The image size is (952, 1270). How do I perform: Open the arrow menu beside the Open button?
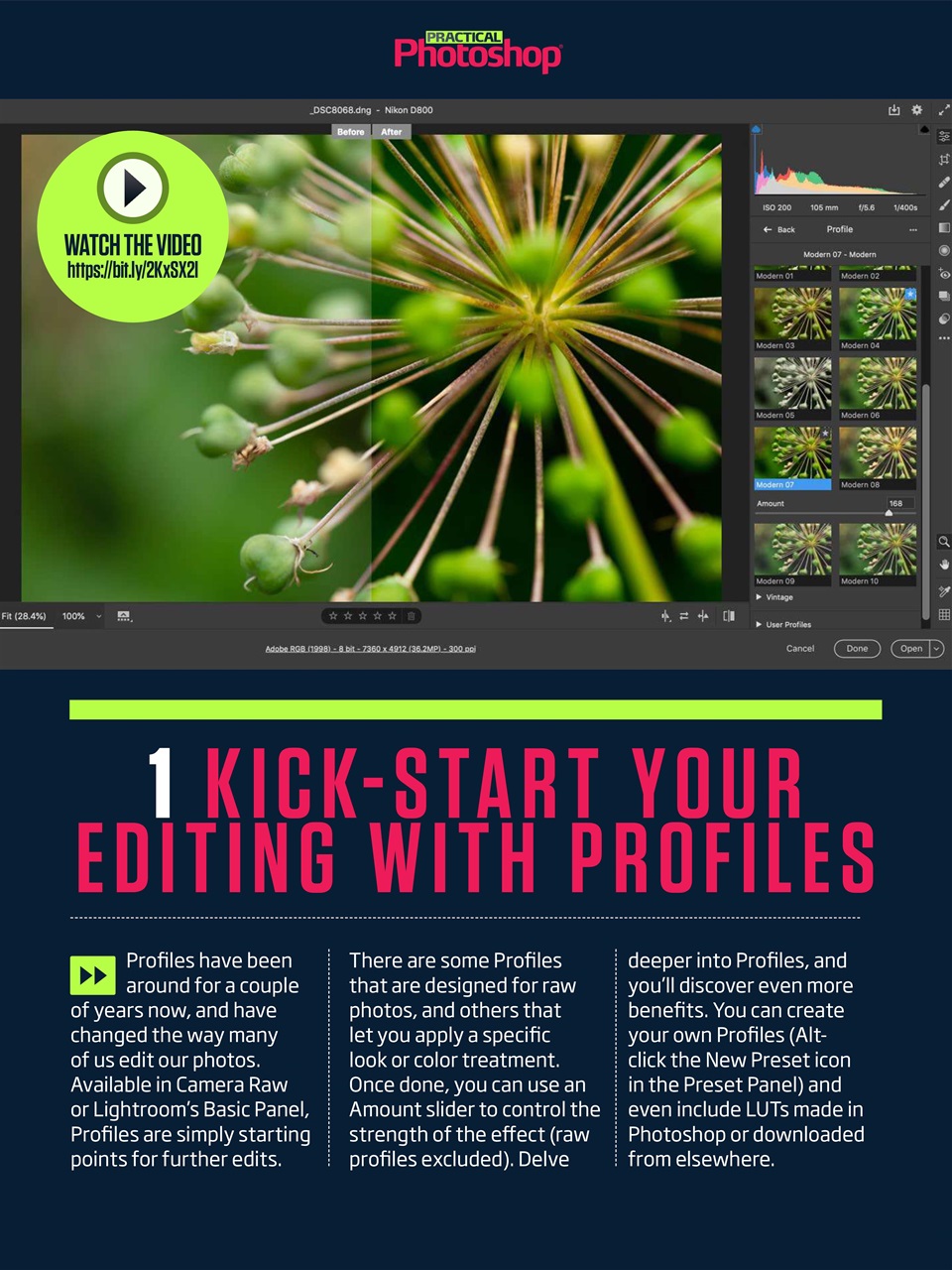pos(934,649)
